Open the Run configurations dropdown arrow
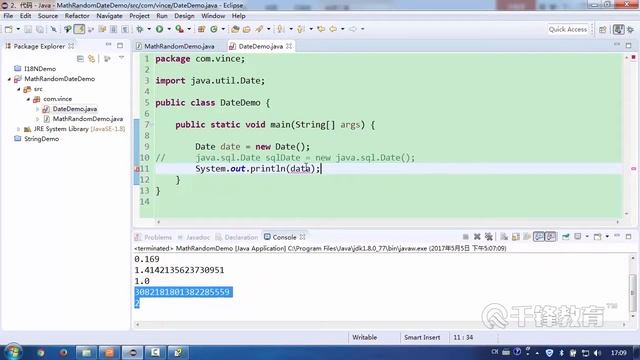Viewport: 640px width, 360px height. [x=169, y=29]
